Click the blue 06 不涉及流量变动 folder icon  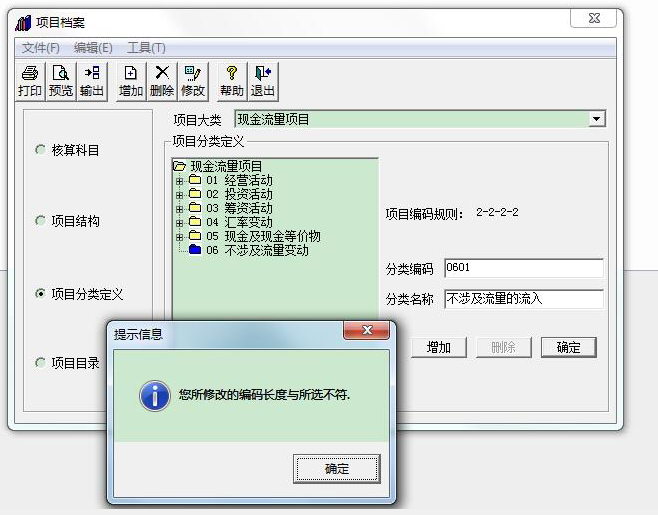click(x=195, y=249)
